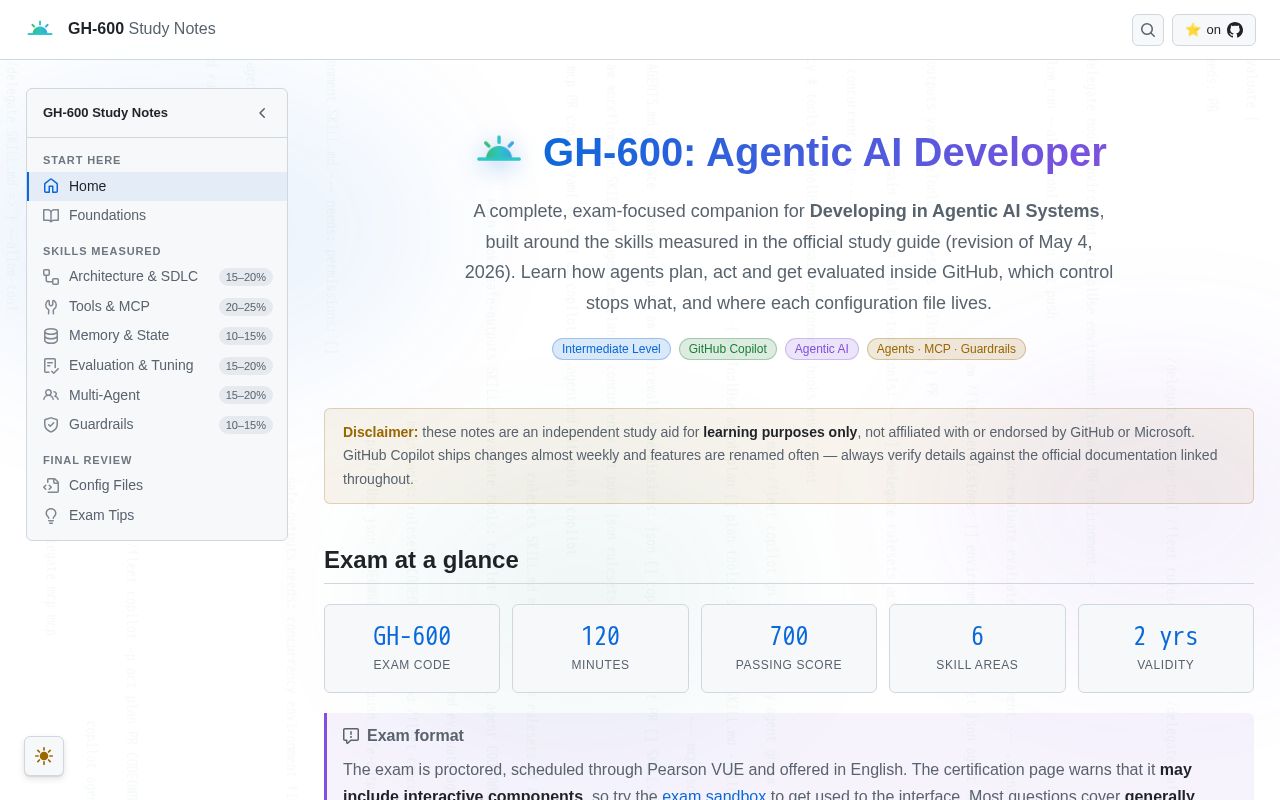Click the Exam Tips lightbulb icon

(x=51, y=516)
